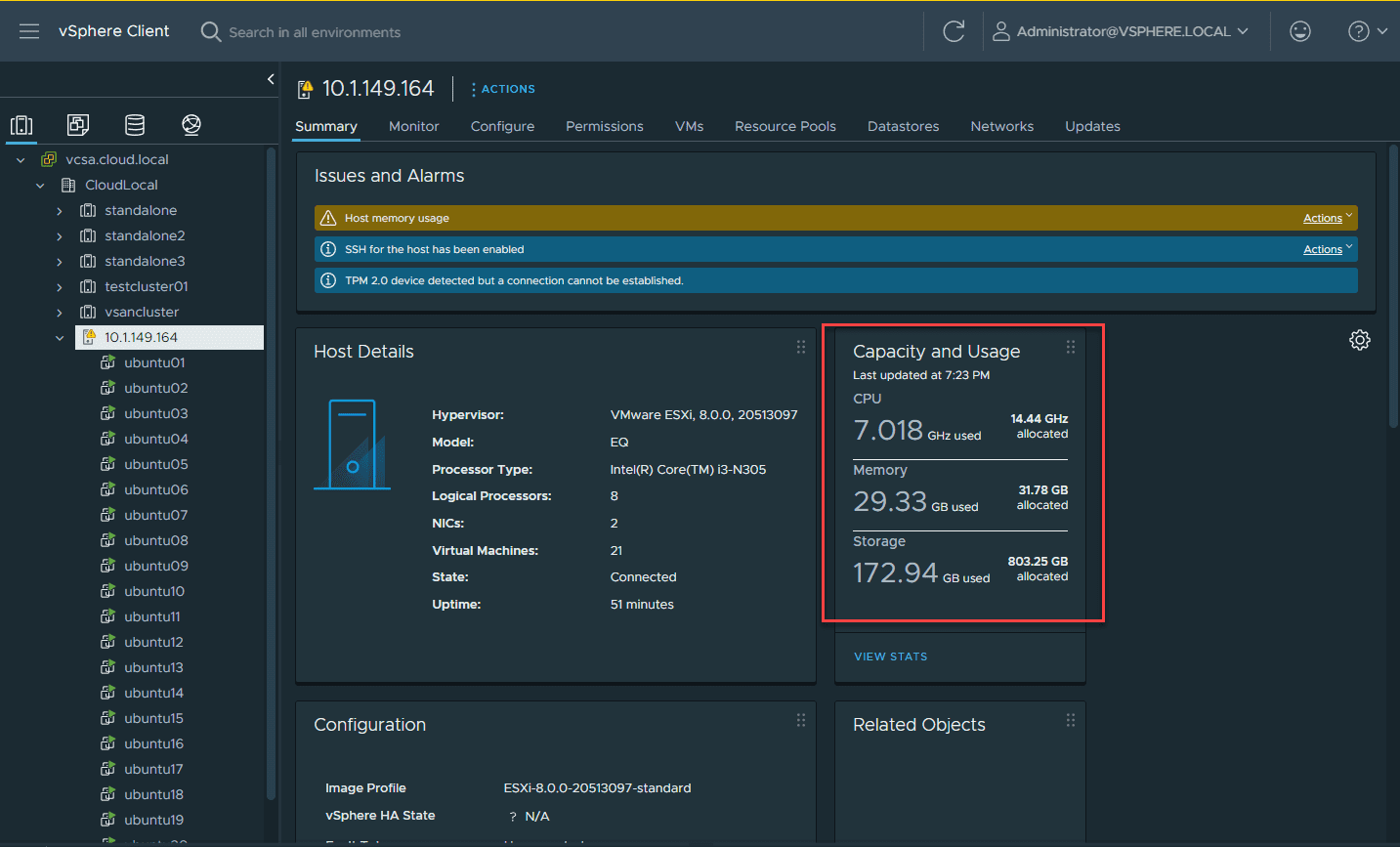
Task: Select the ubuntu05 virtual machine
Action: 155,464
